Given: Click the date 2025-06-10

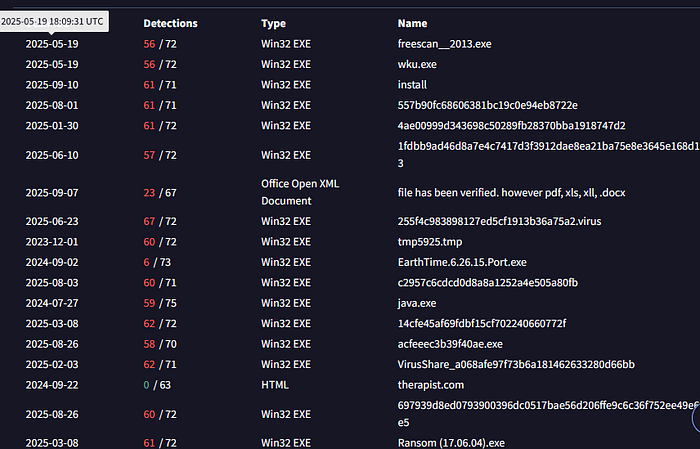Looking at the screenshot, I should pyautogui.click(x=52, y=155).
